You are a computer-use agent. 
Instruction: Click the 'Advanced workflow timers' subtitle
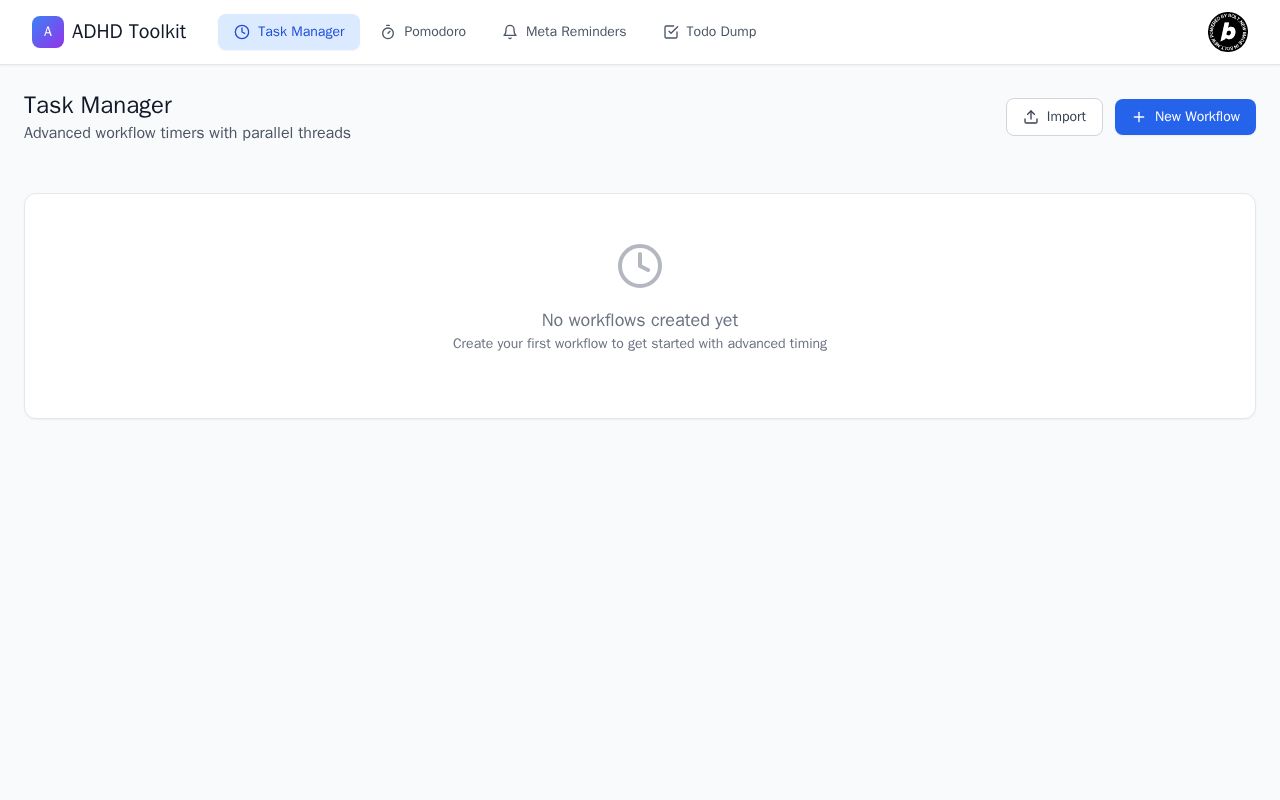[x=187, y=133]
